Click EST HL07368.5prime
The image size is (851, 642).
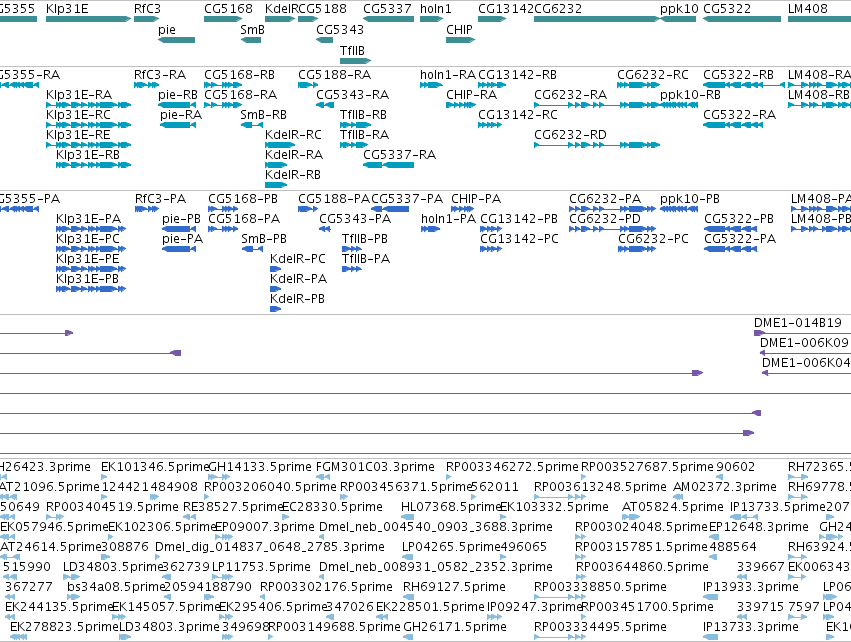(x=407, y=517)
